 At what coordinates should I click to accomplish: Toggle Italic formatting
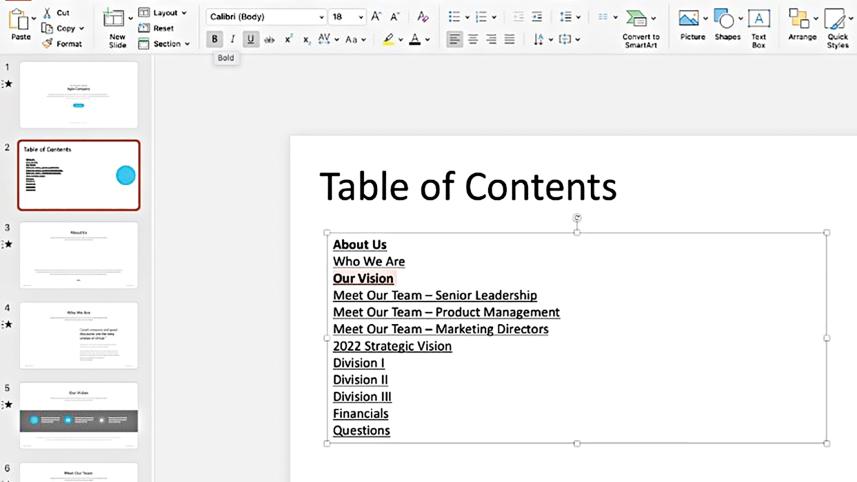[x=233, y=39]
